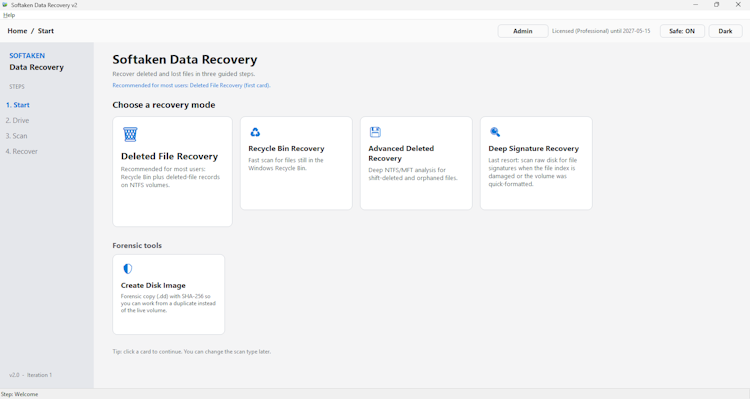Viewport: 750px width, 399px height.
Task: Click the 'Deep NTFS/MFT analysis' description
Action: coord(413,174)
